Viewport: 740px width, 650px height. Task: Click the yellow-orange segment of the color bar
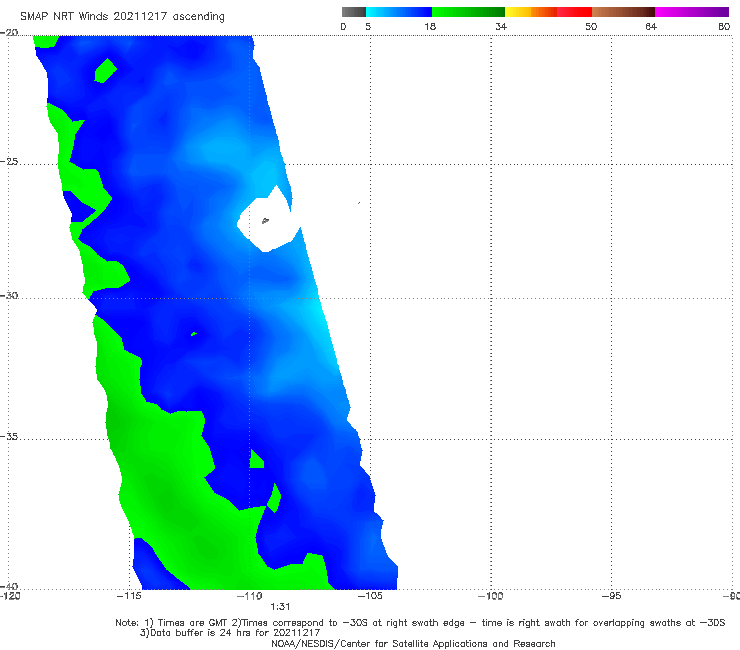click(531, 12)
